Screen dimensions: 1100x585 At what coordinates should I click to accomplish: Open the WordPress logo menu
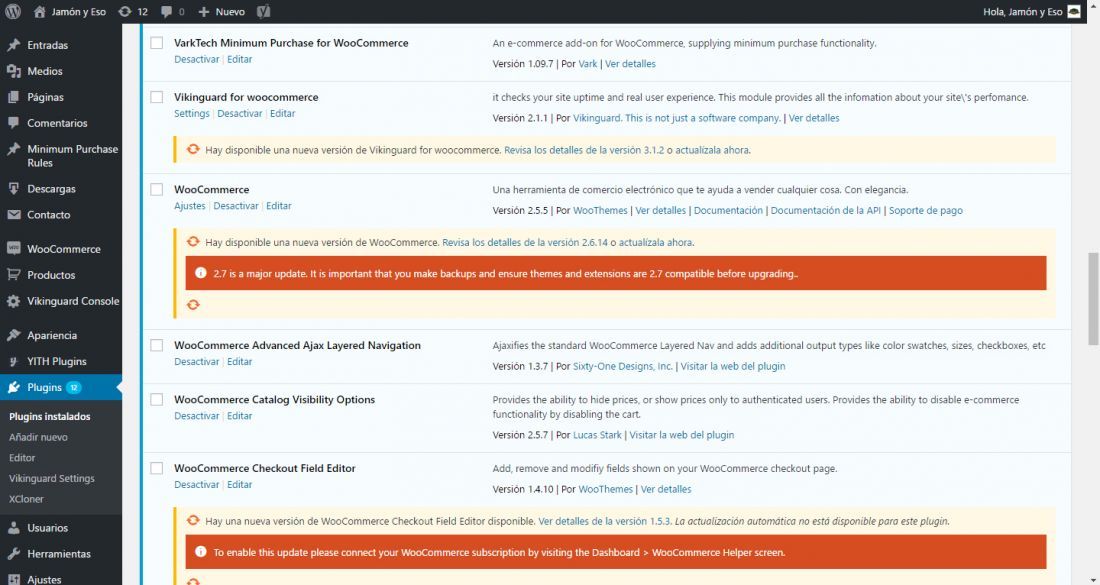(13, 11)
